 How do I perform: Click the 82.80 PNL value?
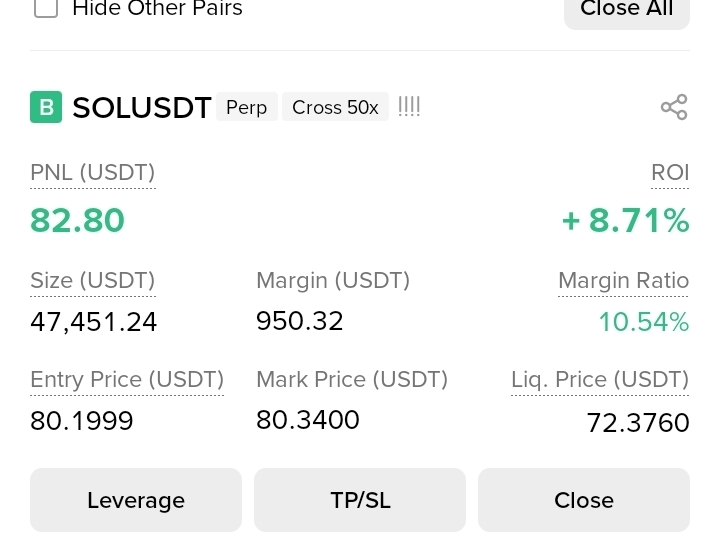(x=77, y=220)
